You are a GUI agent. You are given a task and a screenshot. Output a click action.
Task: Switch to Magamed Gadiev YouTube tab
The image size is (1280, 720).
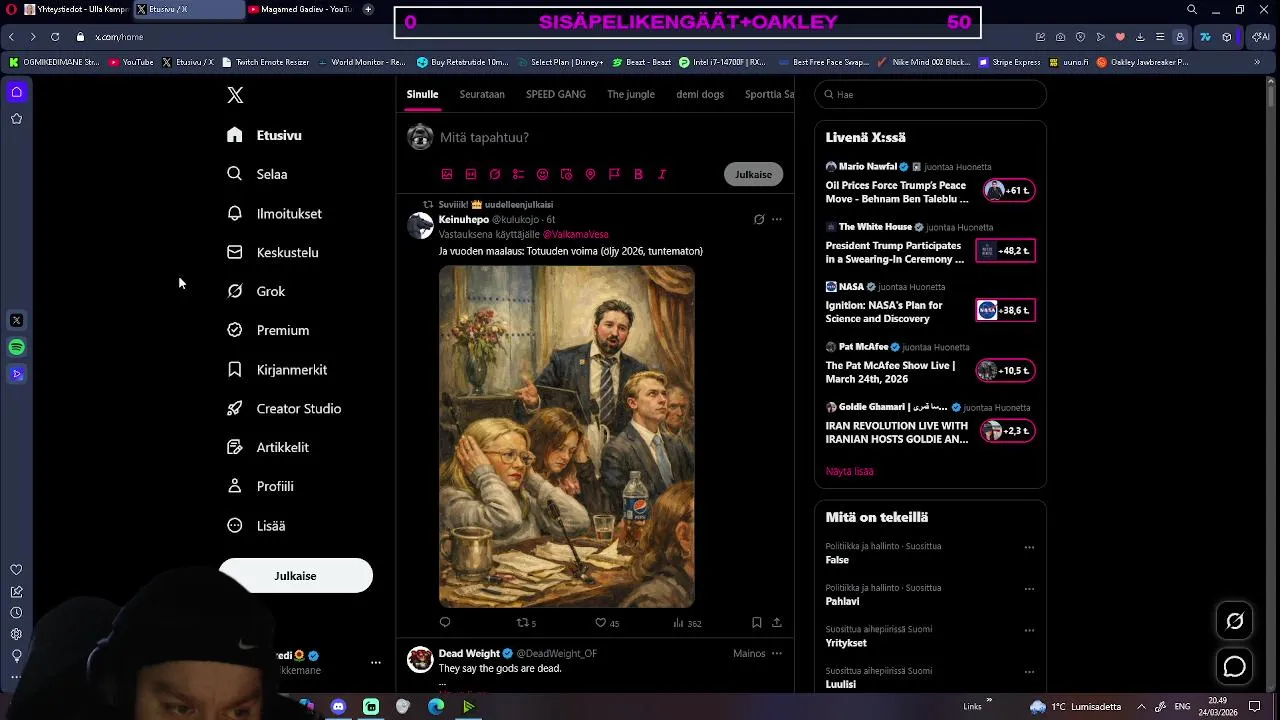301,9
